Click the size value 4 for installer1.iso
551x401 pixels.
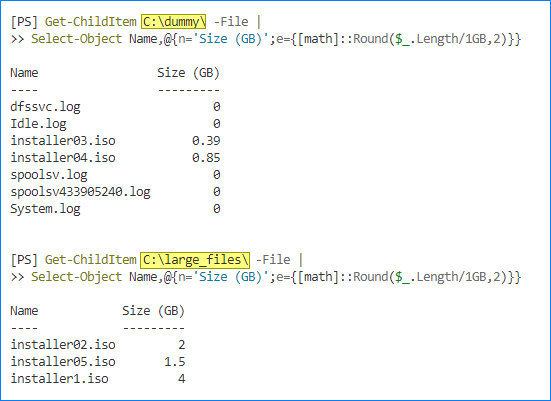[182, 379]
